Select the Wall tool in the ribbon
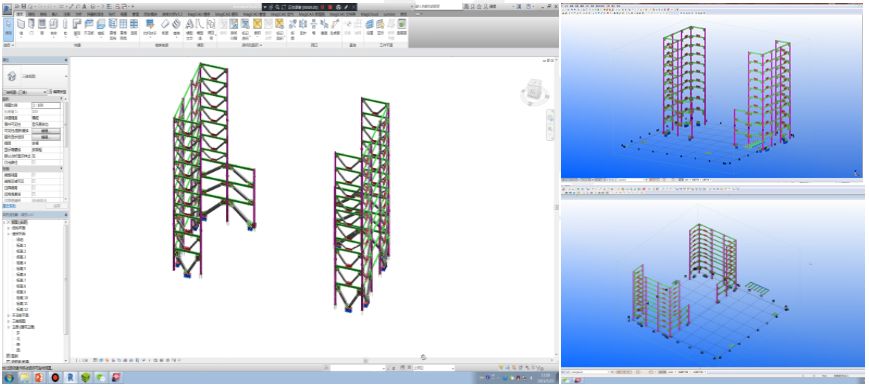This screenshot has height=387, width=869. coord(21,27)
